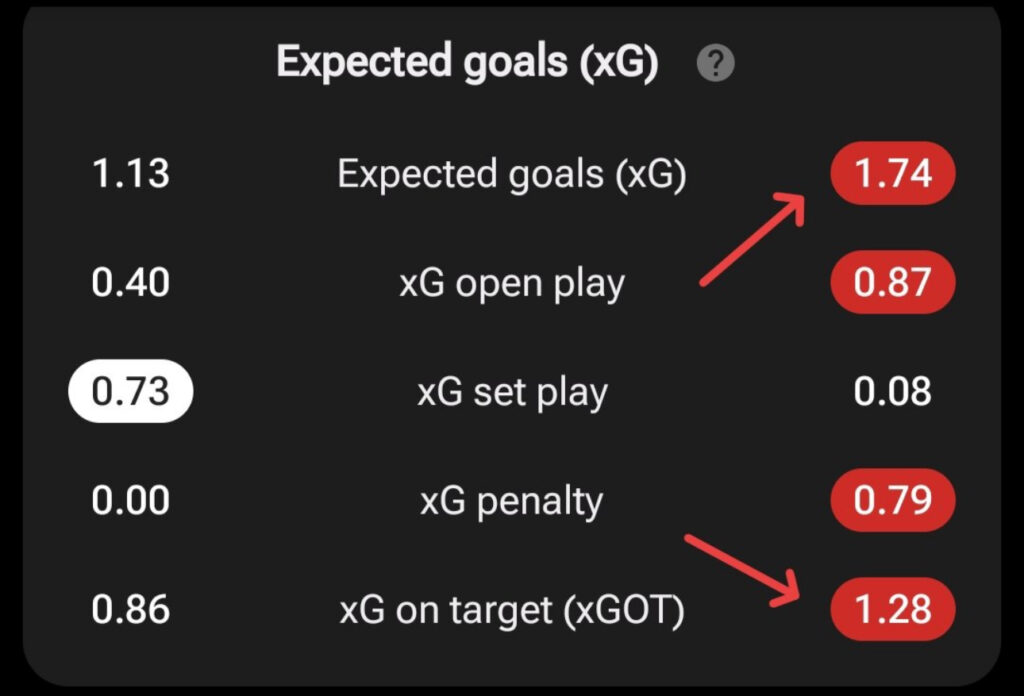The width and height of the screenshot is (1024, 696).
Task: Click the 'xG penalty' row label
Action: click(512, 500)
